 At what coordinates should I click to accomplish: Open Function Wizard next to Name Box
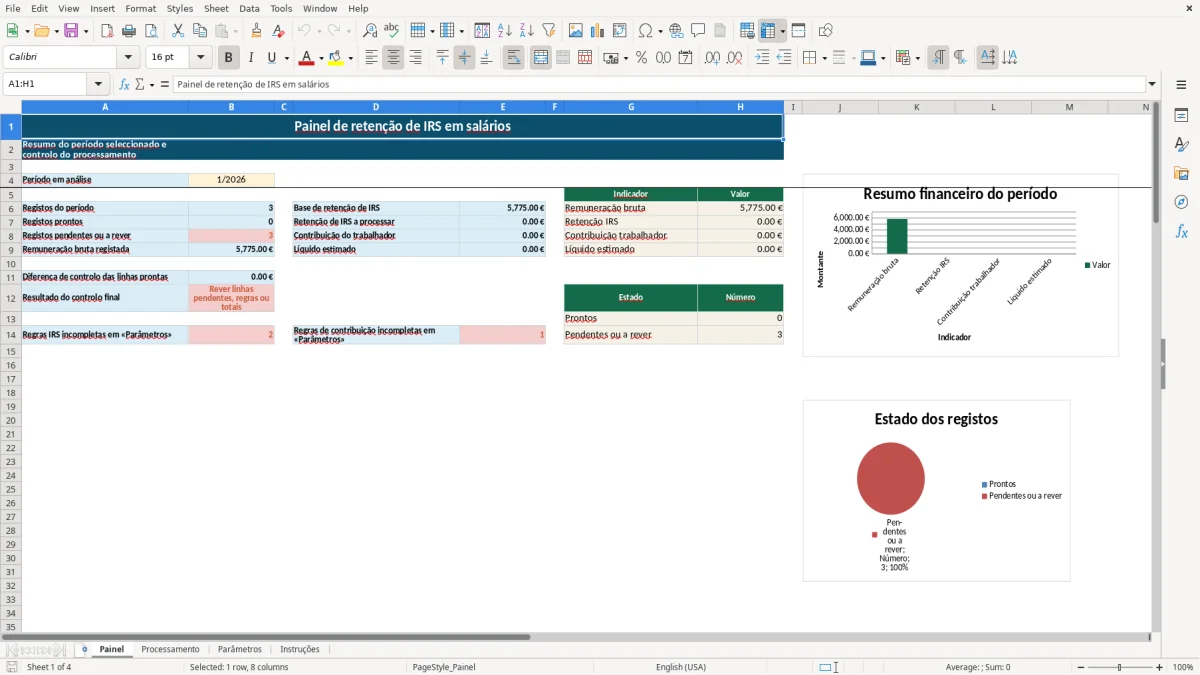124,85
